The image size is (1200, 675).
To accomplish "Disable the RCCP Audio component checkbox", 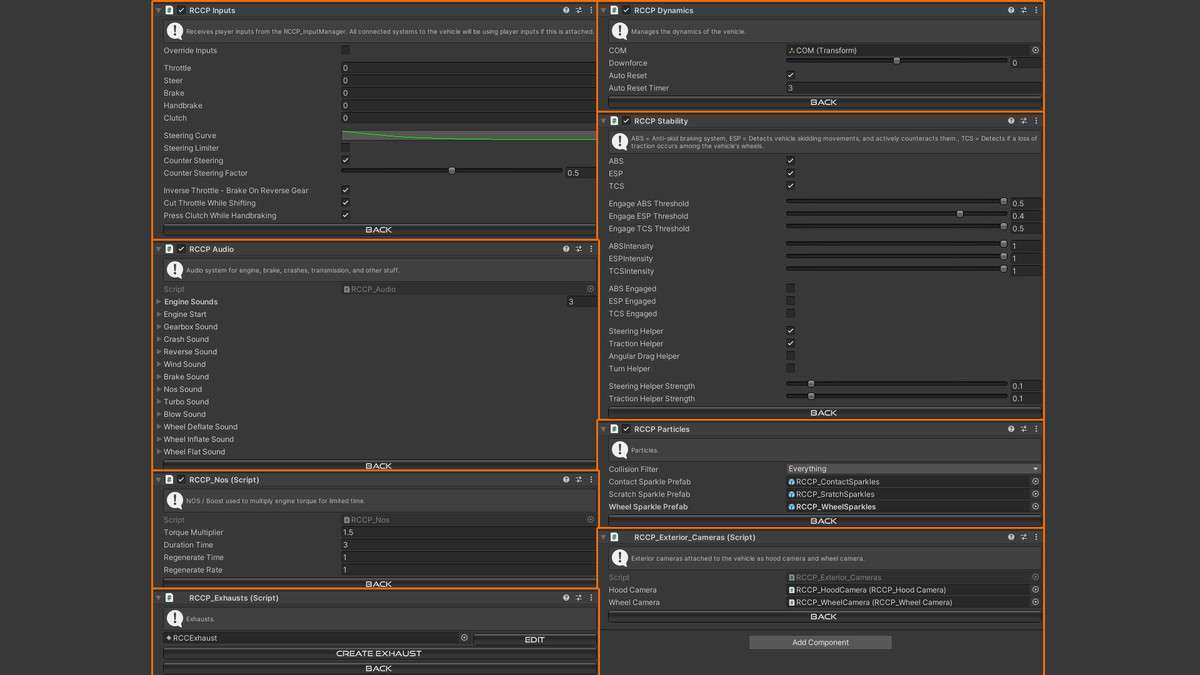I will pos(181,249).
